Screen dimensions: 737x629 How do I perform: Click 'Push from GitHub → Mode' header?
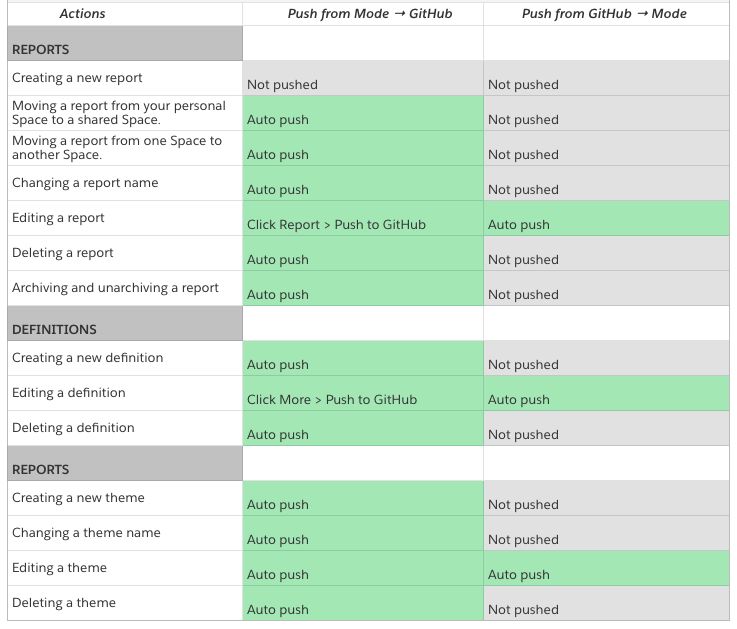[x=604, y=14]
